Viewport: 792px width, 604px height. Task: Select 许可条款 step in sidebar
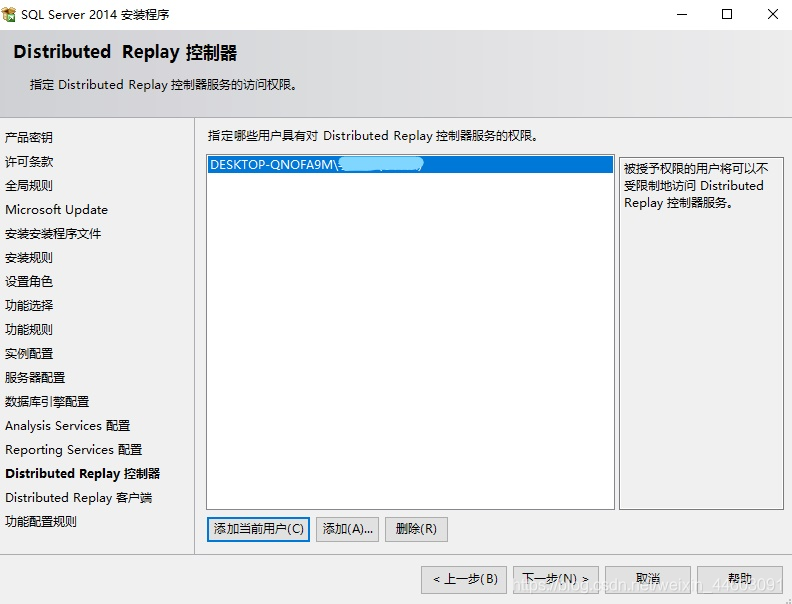coord(29,162)
